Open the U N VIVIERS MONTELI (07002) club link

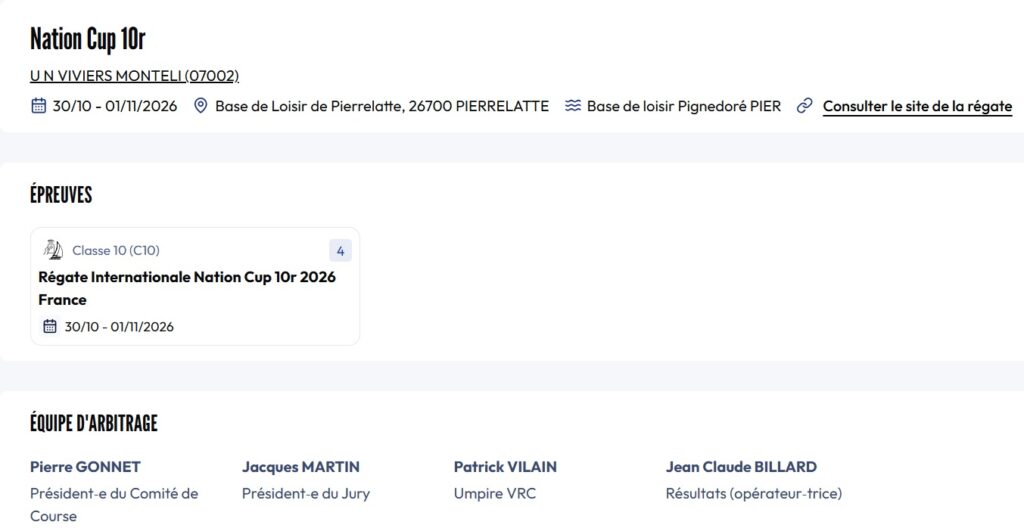[x=134, y=76]
